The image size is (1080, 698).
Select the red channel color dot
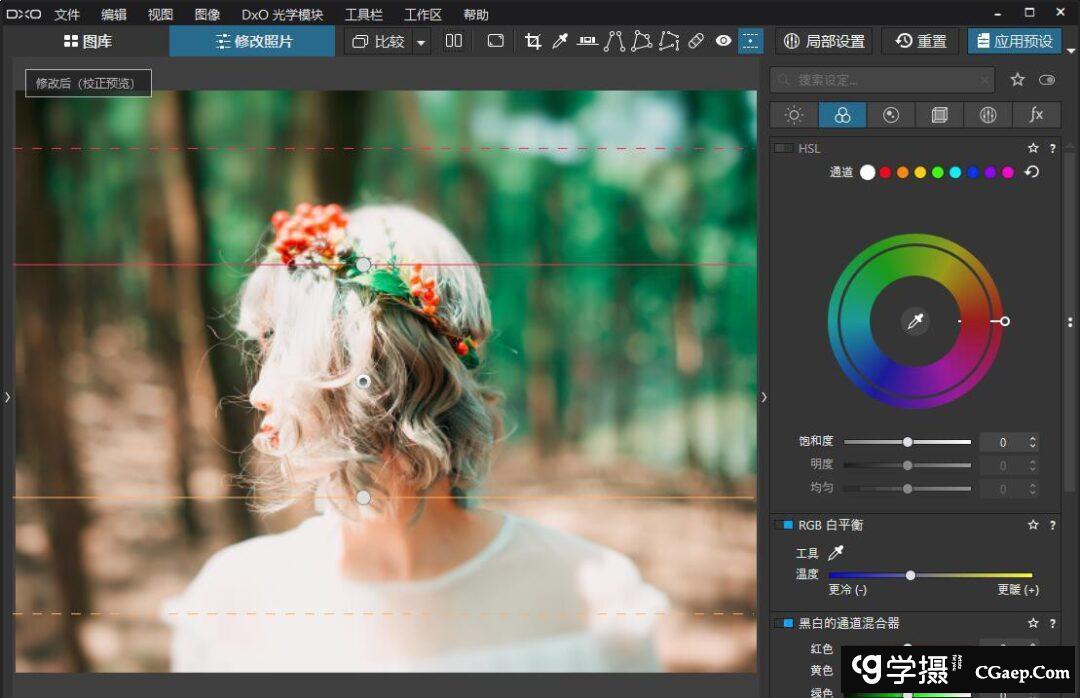[885, 172]
